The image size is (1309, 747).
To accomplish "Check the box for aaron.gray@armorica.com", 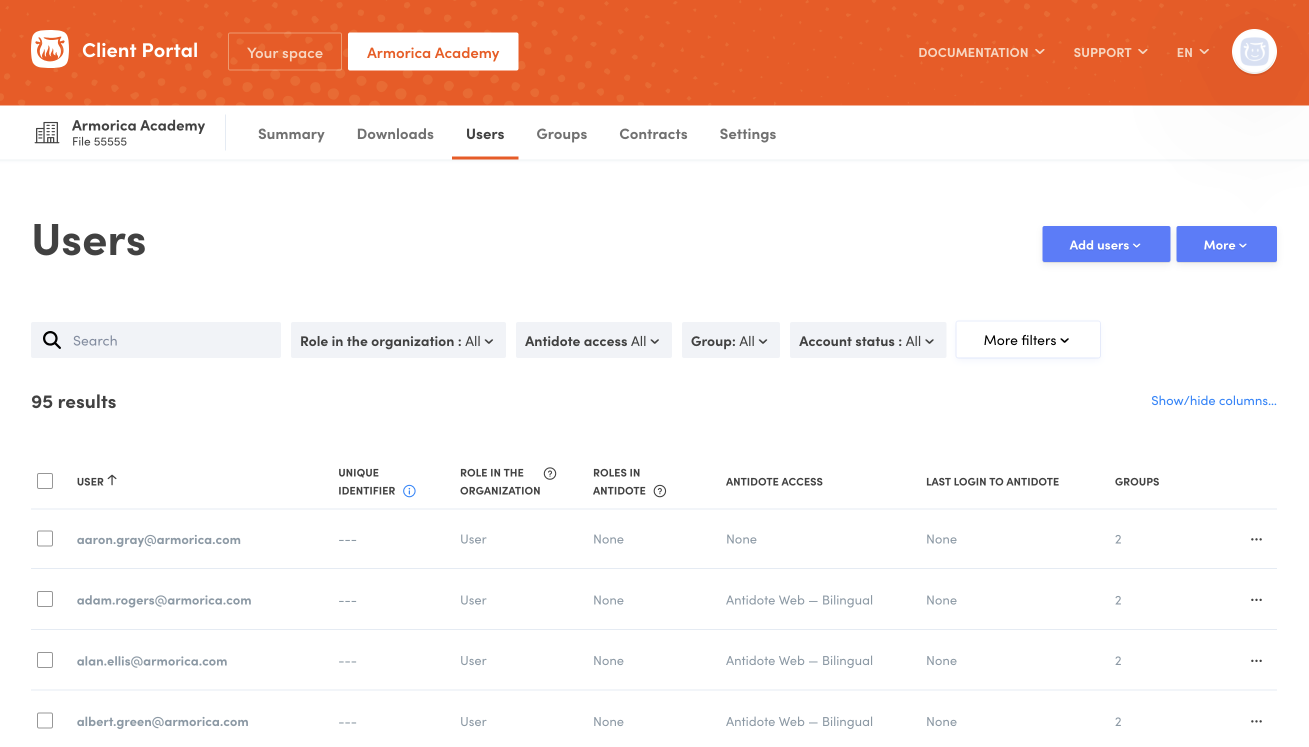I will [x=45, y=539].
